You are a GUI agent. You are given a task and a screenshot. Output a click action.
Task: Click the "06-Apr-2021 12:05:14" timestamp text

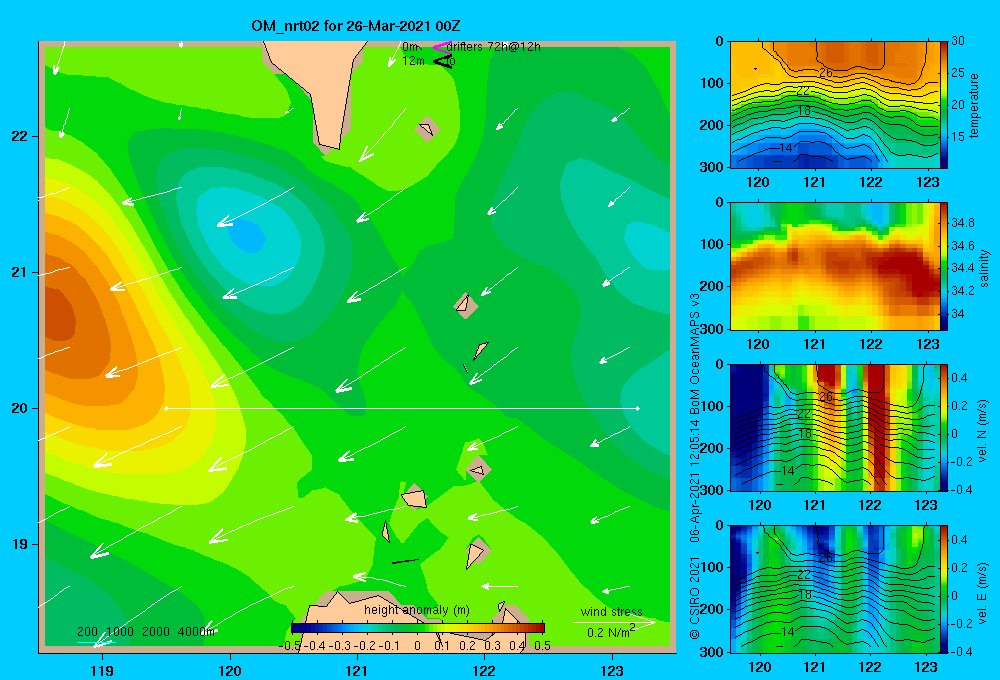[x=695, y=481]
